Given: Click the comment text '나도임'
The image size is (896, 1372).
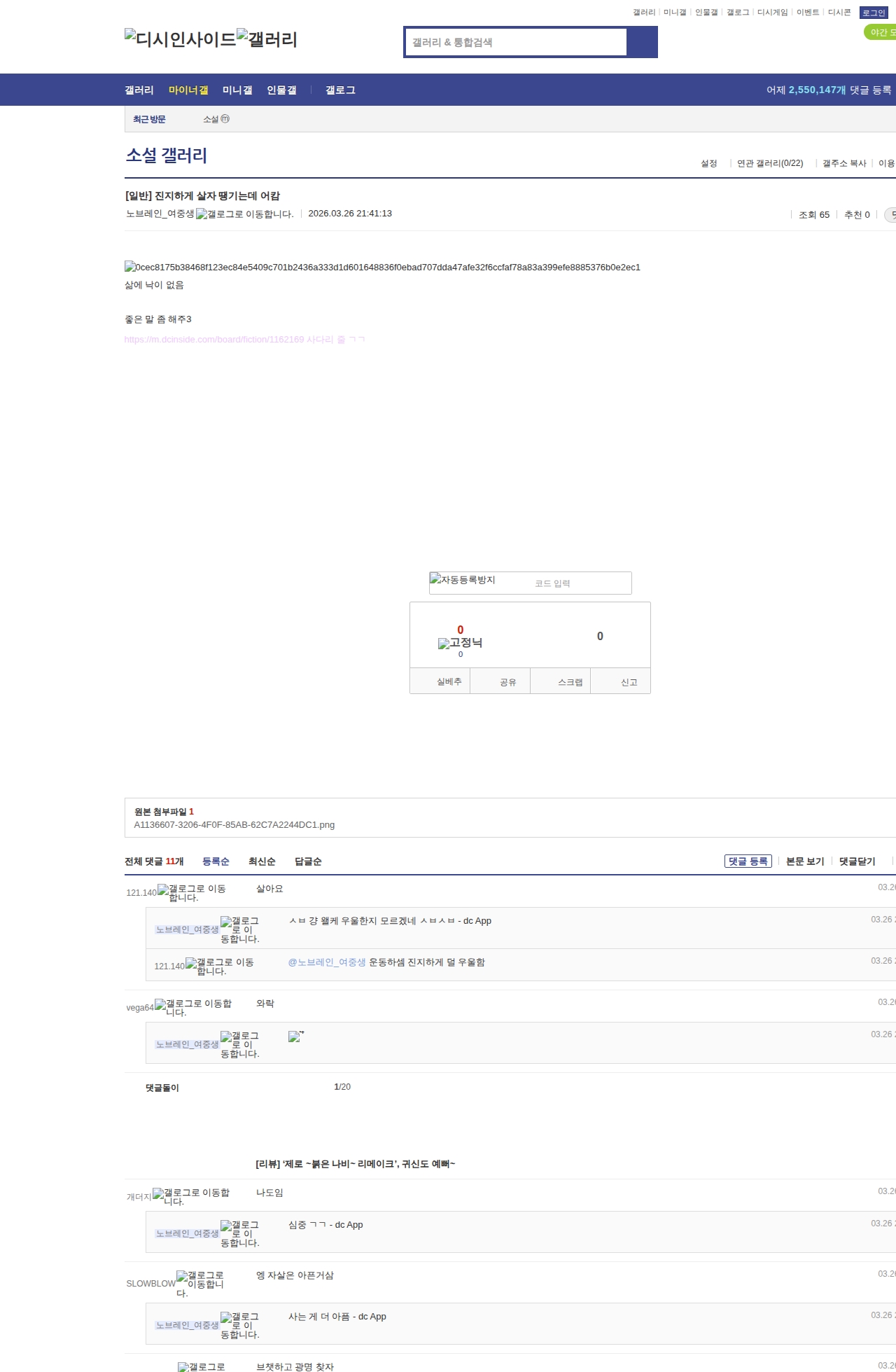Looking at the screenshot, I should point(269,1193).
